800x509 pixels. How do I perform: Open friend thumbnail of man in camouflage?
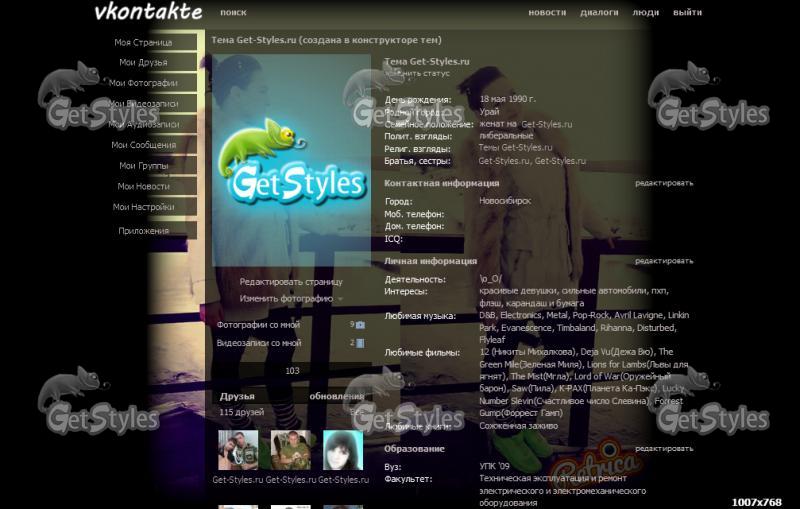(291, 450)
